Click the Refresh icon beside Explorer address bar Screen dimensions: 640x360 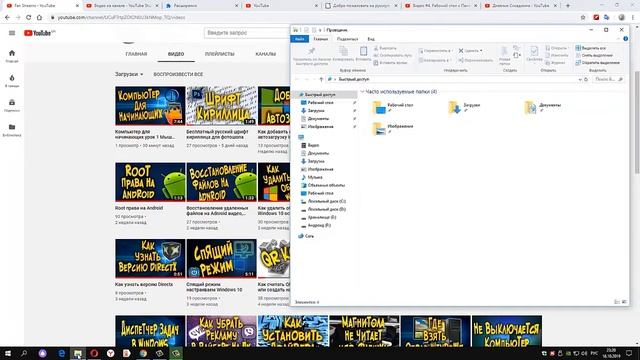coord(586,79)
